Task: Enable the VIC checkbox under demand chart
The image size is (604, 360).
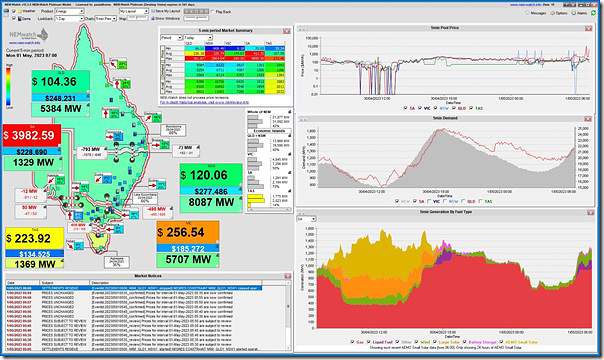Action: pos(430,201)
